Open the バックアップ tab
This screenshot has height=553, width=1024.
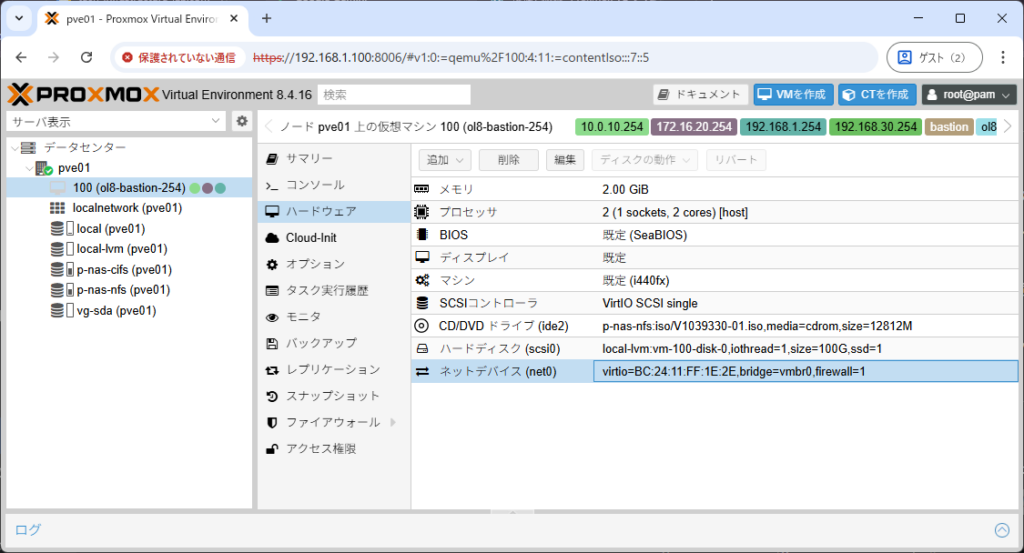[334, 343]
